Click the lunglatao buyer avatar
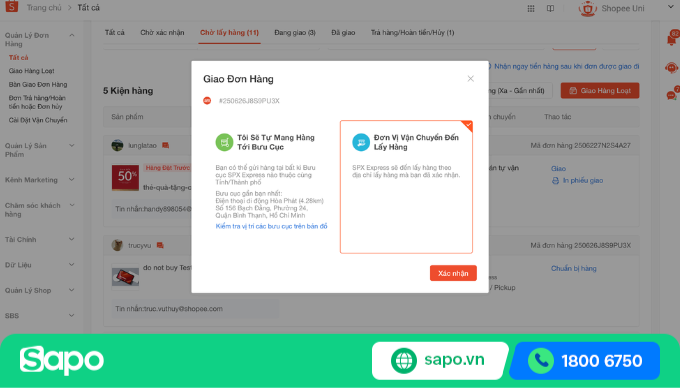 pyautogui.click(x=117, y=145)
